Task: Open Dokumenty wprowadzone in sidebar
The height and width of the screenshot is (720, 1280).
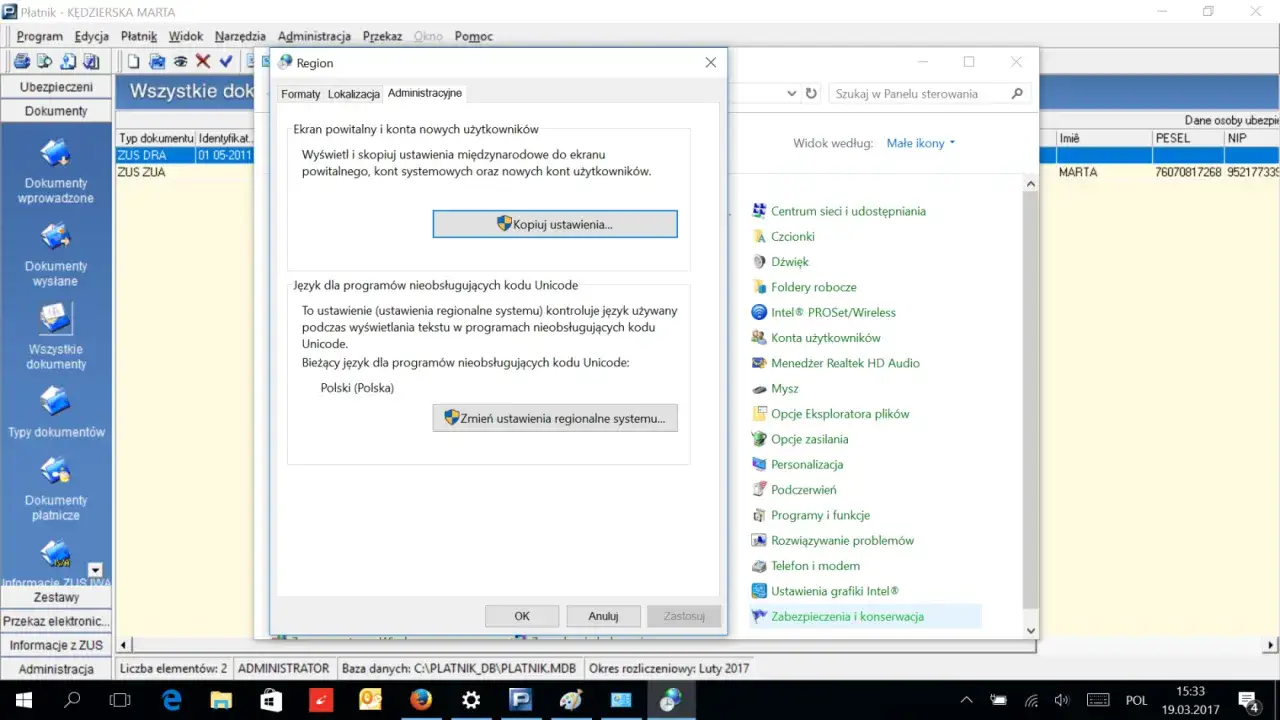Action: pos(56,171)
